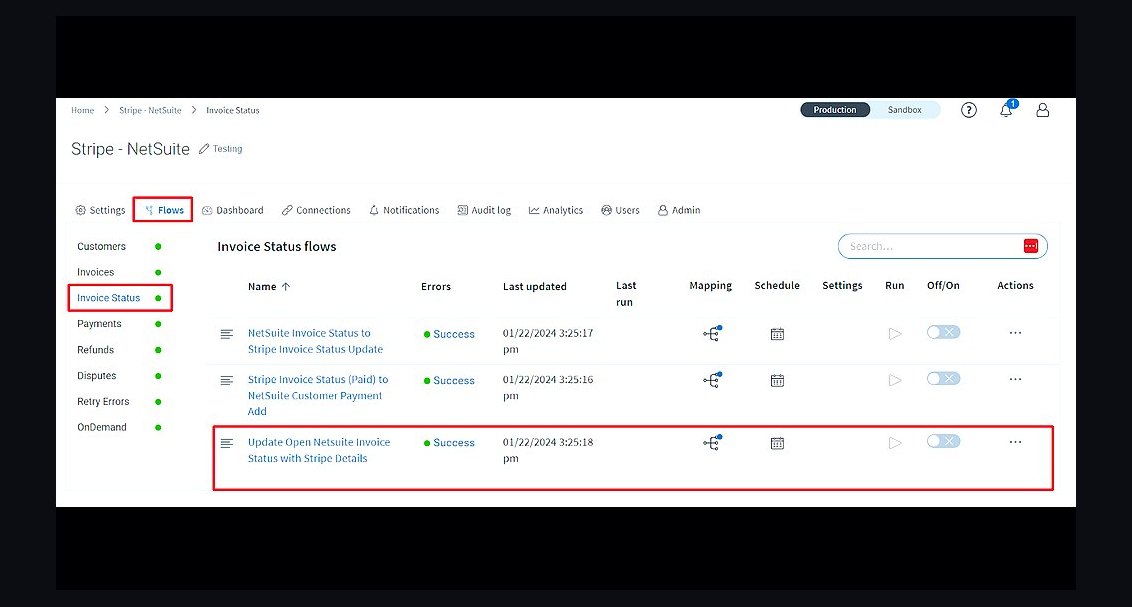The image size is (1132, 607).
Task: Open mapping for Stripe Invoice Status (Paid) flow
Action: [x=712, y=380]
